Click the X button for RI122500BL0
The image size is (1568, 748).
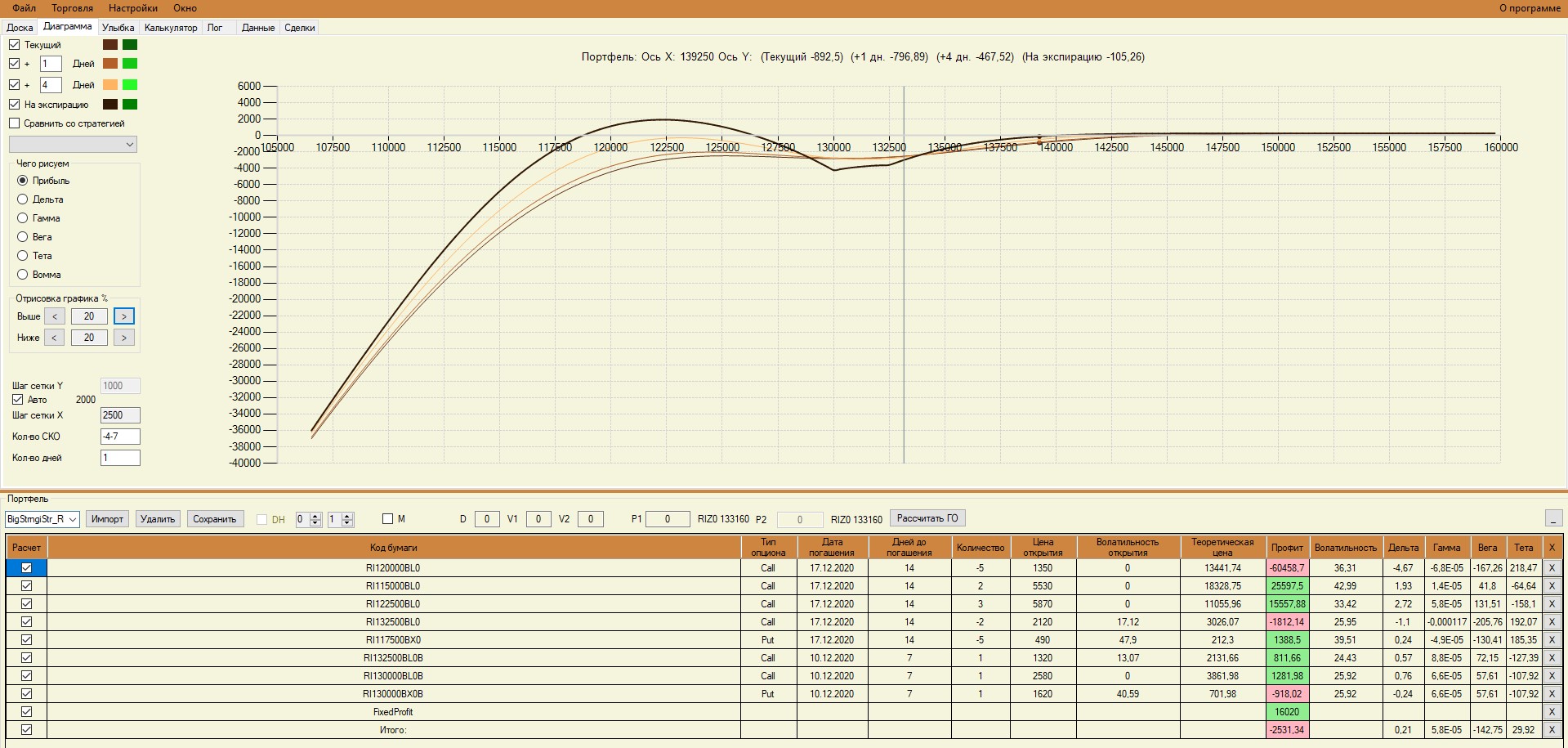tap(1552, 603)
